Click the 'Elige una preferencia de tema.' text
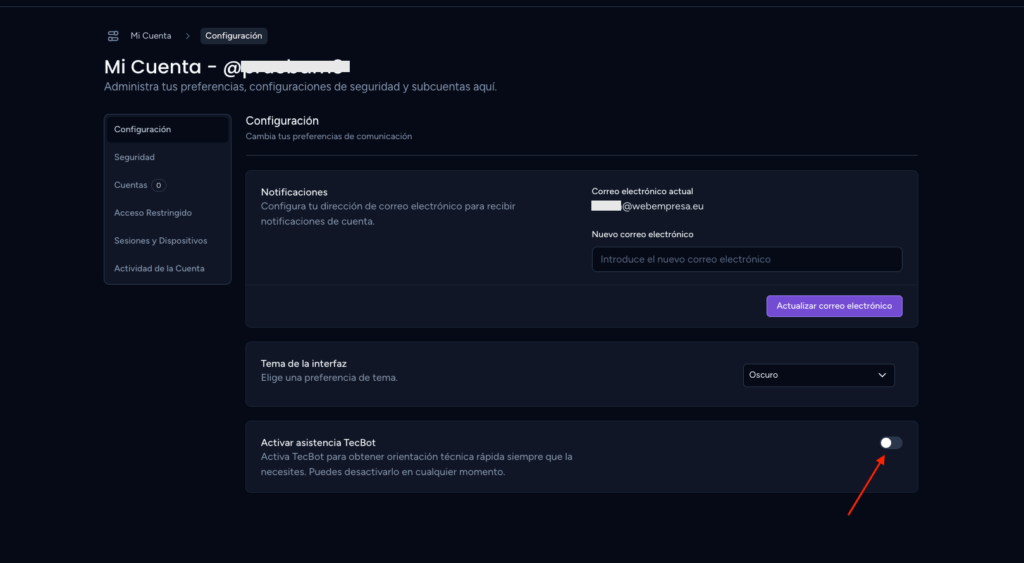The width and height of the screenshot is (1024, 563). pyautogui.click(x=329, y=378)
